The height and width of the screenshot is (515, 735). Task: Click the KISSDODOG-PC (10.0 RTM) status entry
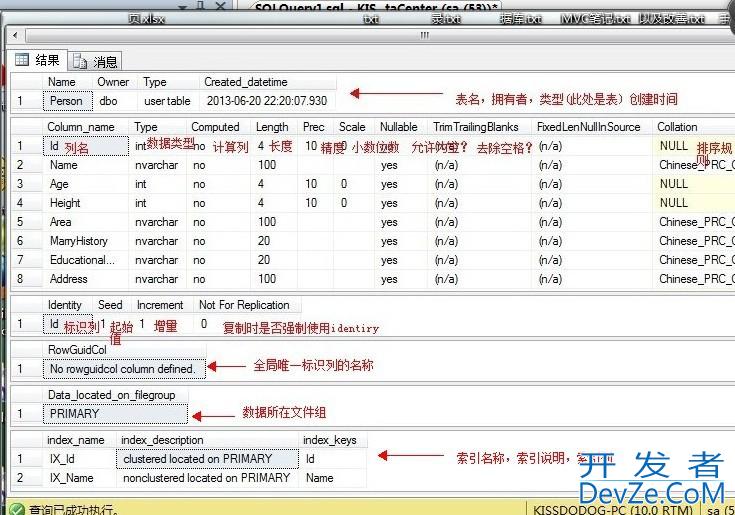(x=613, y=510)
